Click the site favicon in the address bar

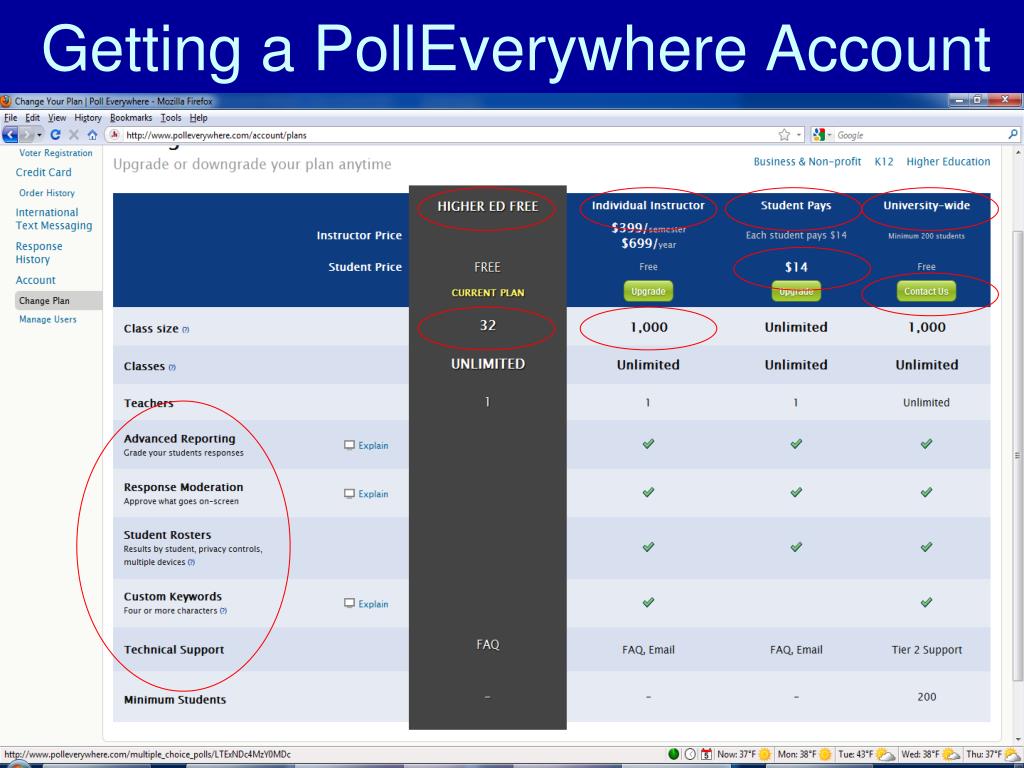coord(115,135)
